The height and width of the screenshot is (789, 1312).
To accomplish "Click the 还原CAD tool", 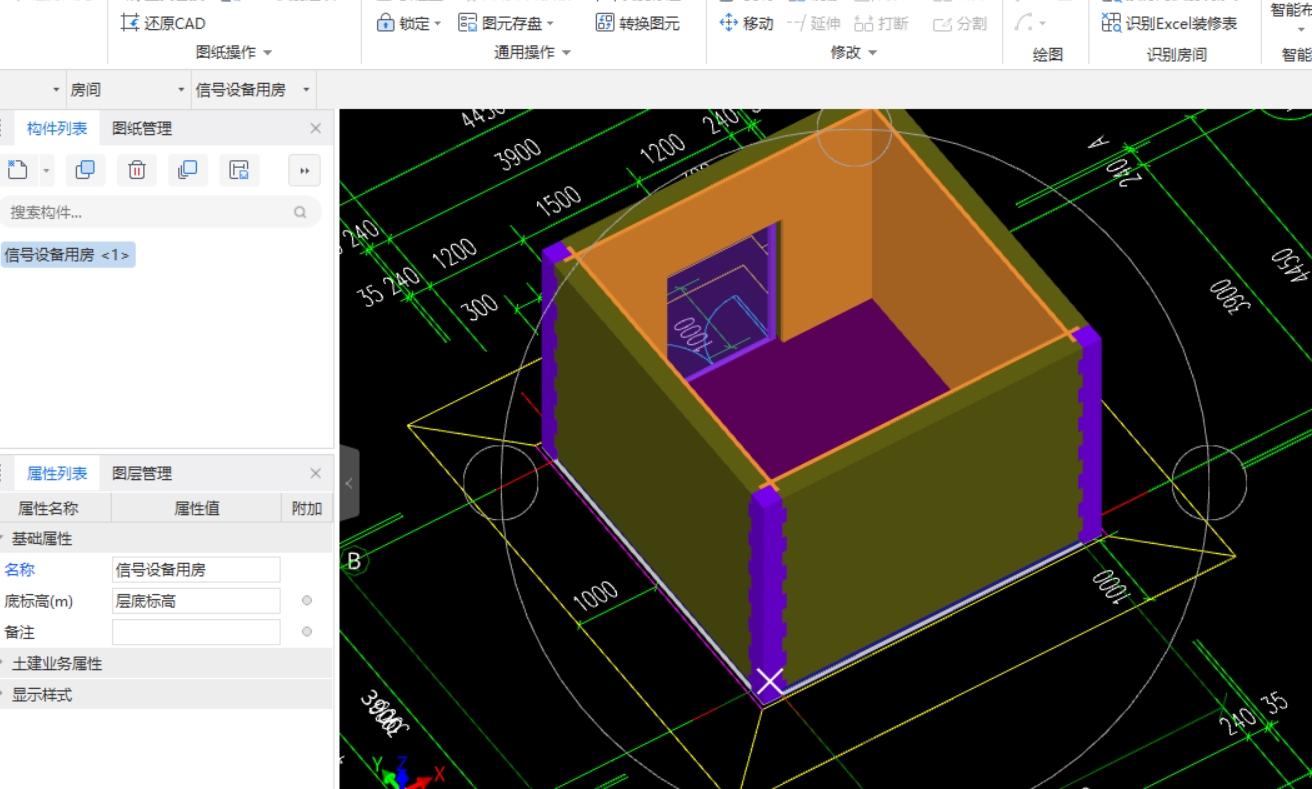I will click(x=163, y=23).
